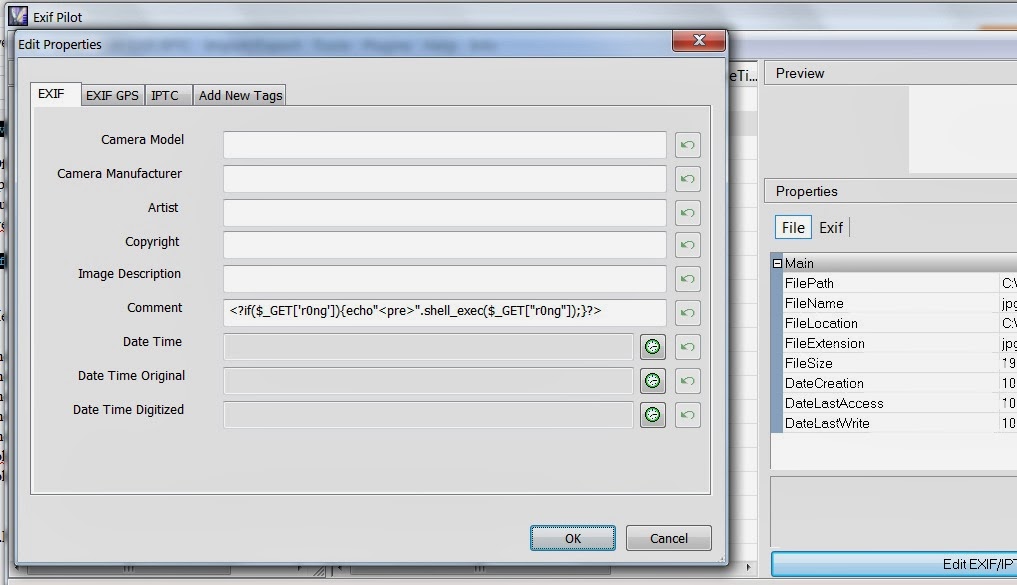Revert the Date Time field value

pyautogui.click(x=688, y=347)
